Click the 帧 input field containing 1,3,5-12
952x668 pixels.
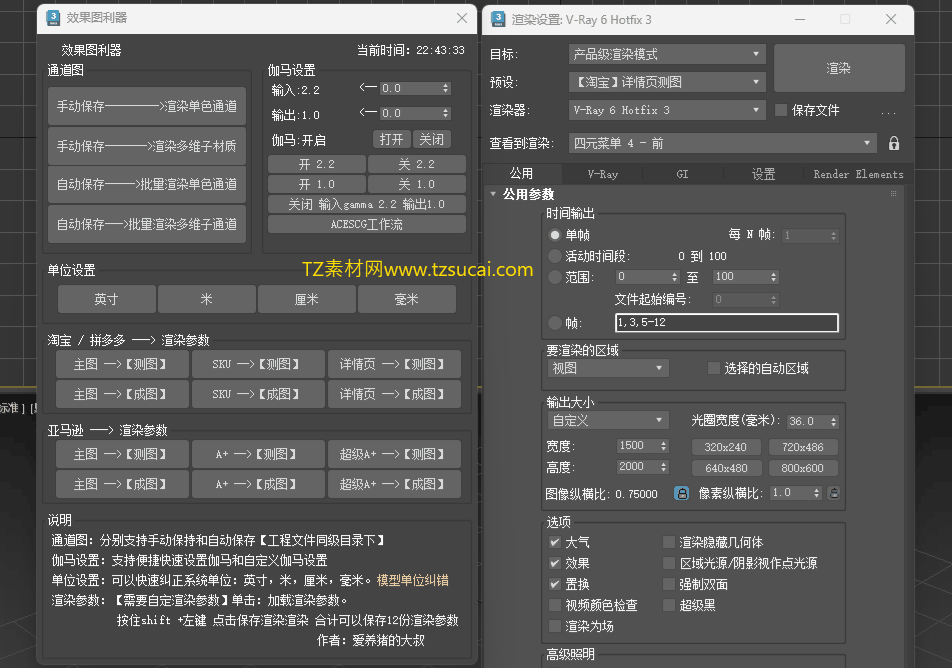tap(726, 322)
